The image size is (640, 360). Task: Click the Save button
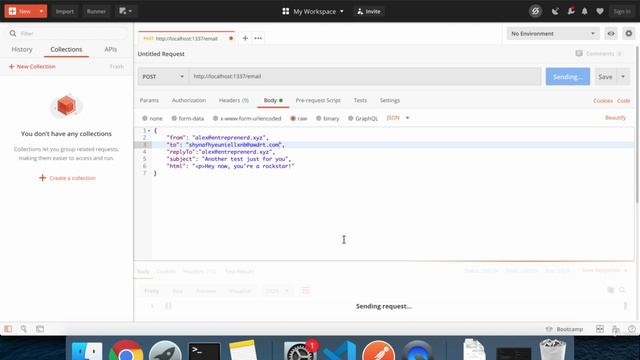[605, 76]
